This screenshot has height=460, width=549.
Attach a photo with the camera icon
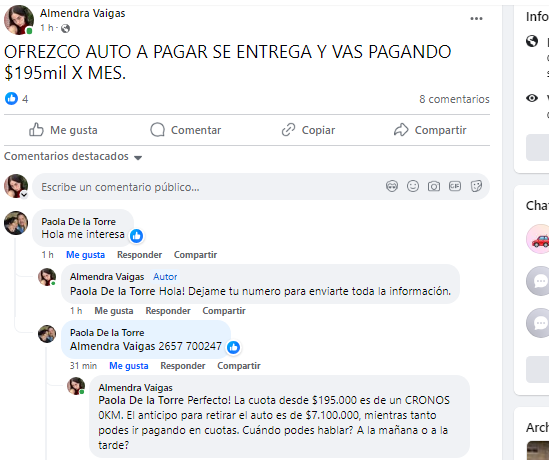[x=434, y=186]
